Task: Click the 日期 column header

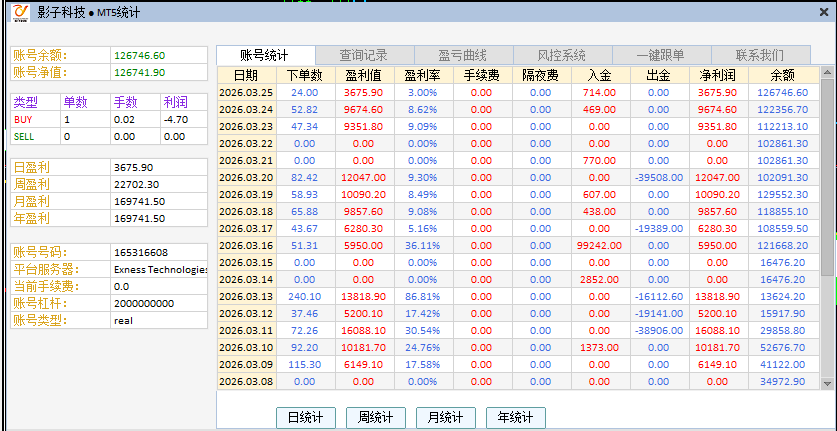Action: click(247, 75)
